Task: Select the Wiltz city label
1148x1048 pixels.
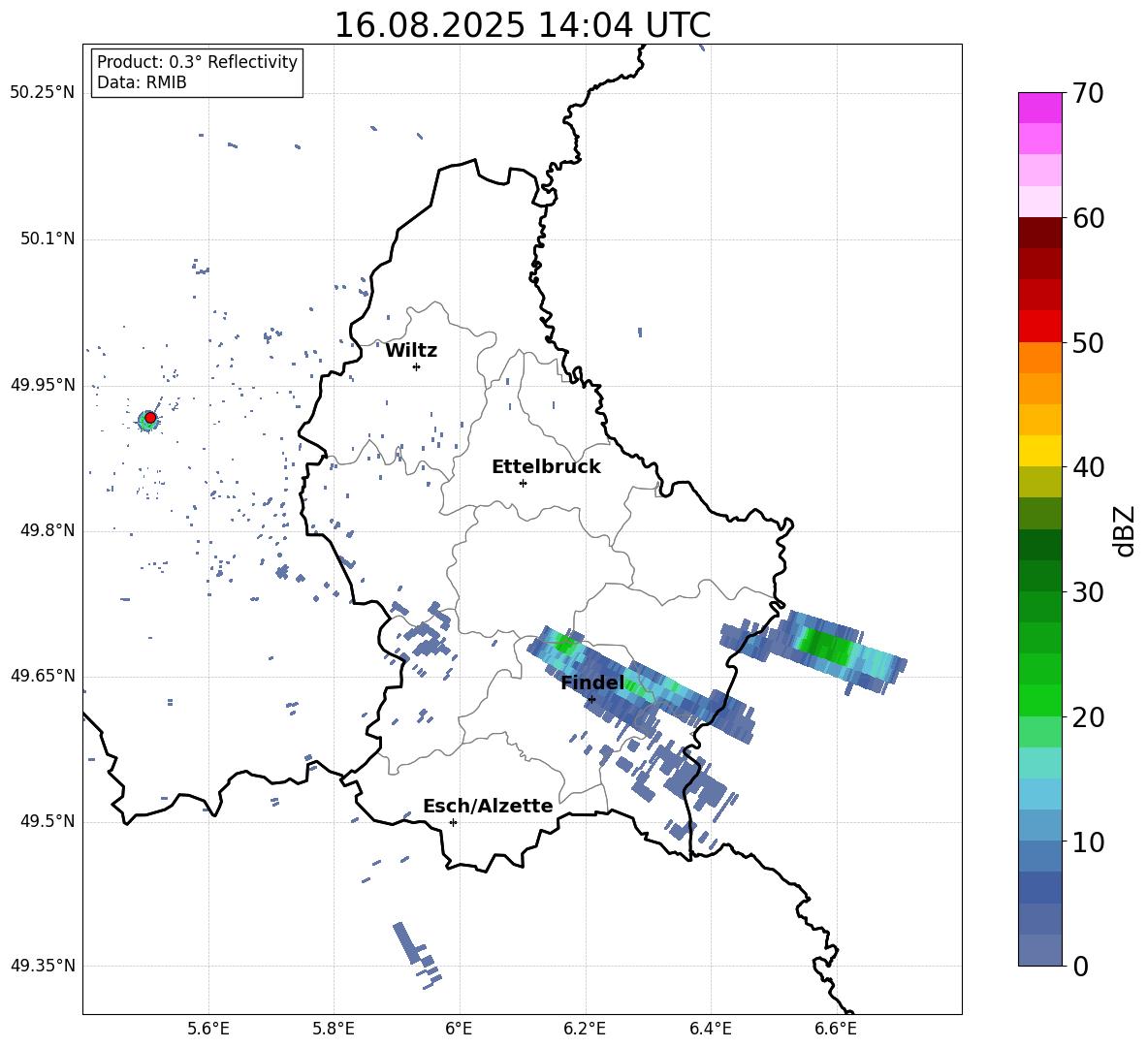Action: tap(411, 350)
